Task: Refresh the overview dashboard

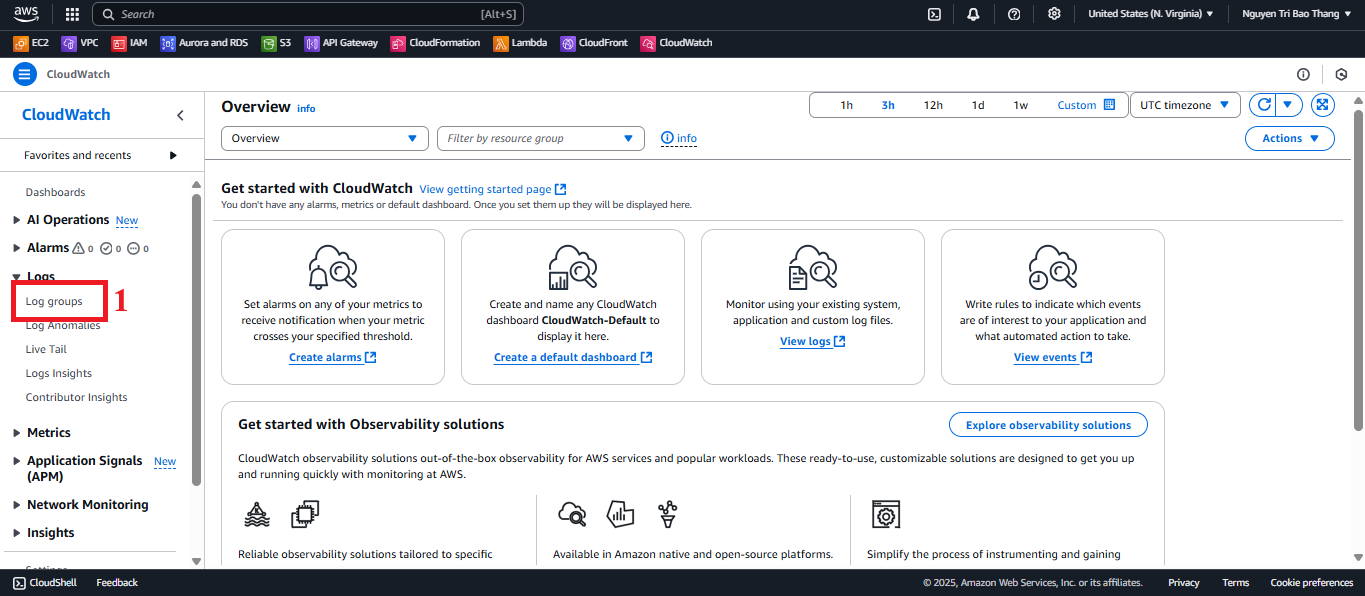Action: pos(1265,105)
